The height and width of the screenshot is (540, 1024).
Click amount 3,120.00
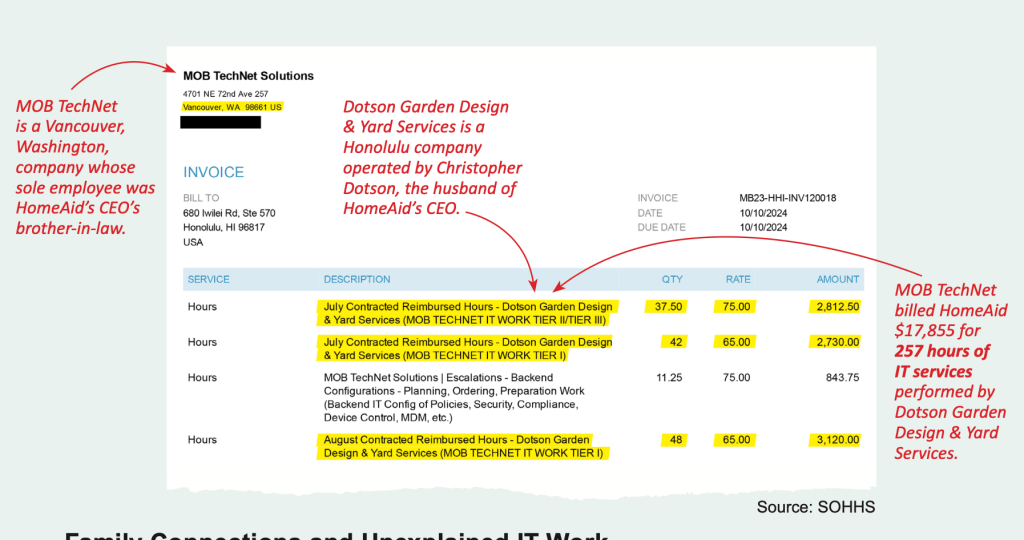pyautogui.click(x=837, y=440)
